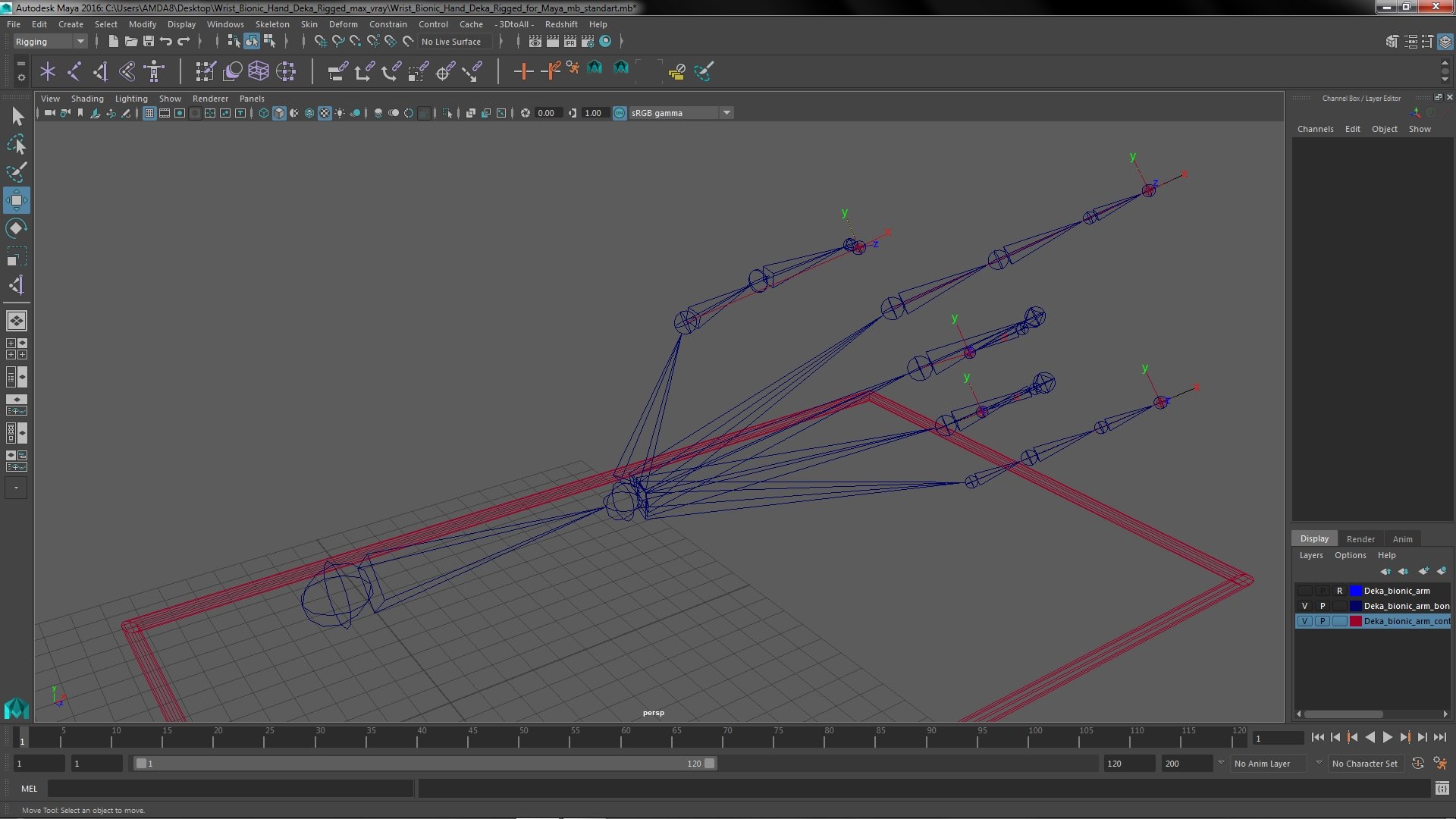
Task: Open the shelf options gear menu
Action: 21,77
